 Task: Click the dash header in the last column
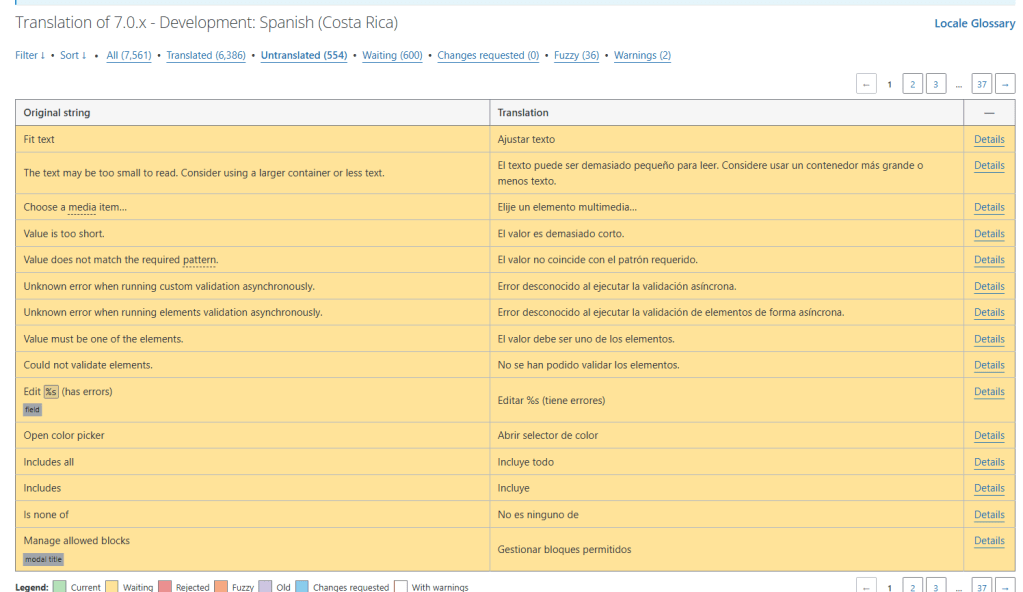[989, 113]
